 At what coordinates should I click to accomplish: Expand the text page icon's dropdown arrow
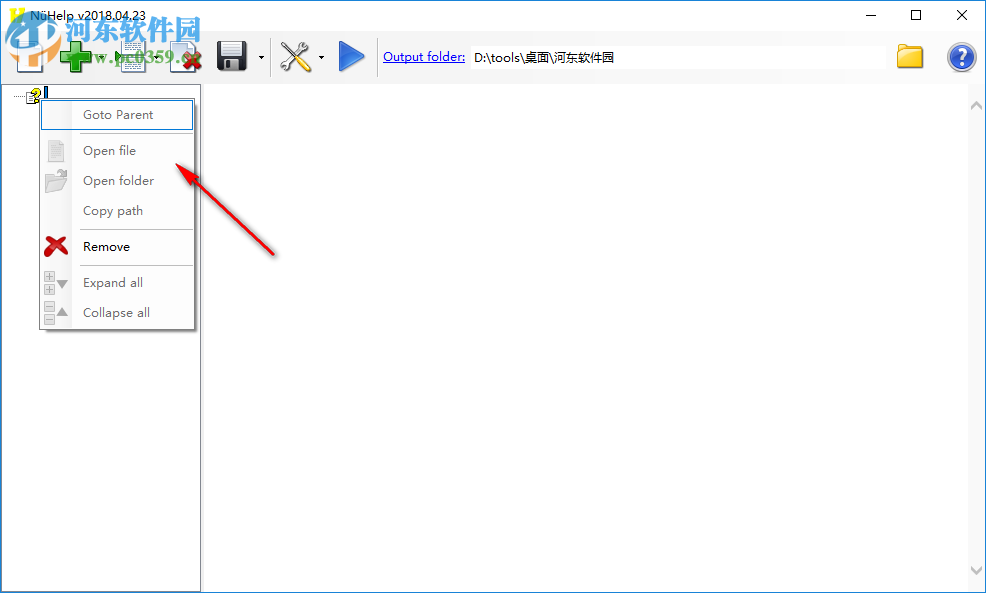tap(156, 57)
